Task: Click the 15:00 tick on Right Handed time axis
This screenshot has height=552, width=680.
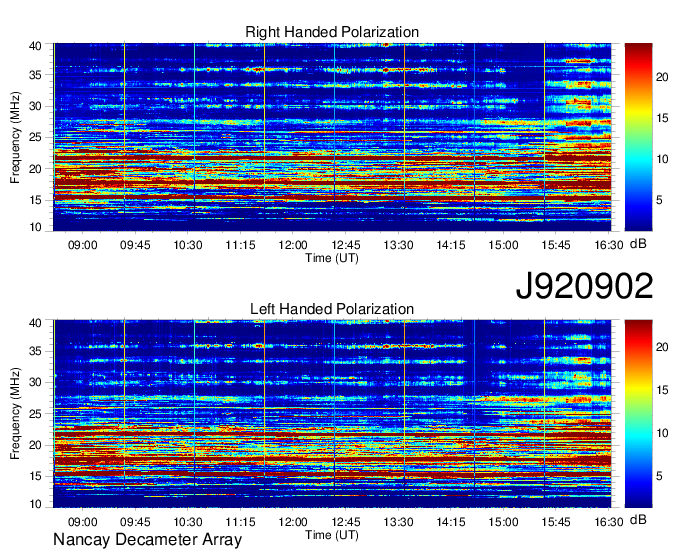Action: tap(503, 245)
